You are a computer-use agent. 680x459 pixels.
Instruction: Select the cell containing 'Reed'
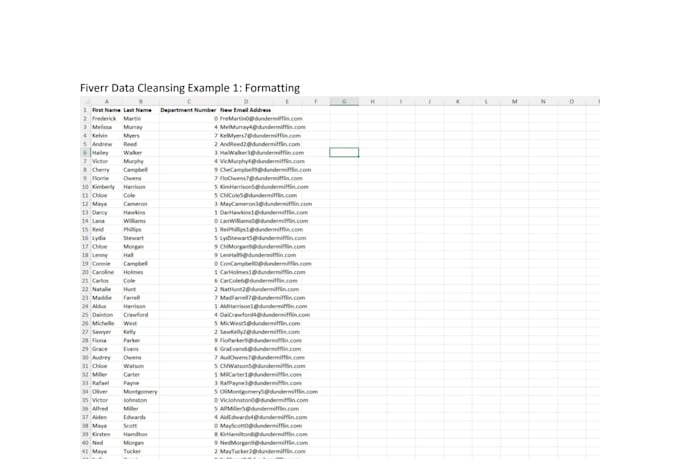[x=141, y=144]
